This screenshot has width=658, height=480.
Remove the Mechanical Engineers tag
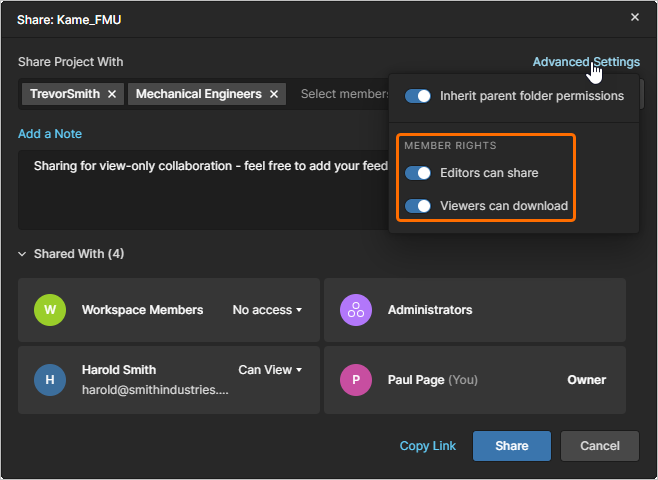tap(276, 94)
